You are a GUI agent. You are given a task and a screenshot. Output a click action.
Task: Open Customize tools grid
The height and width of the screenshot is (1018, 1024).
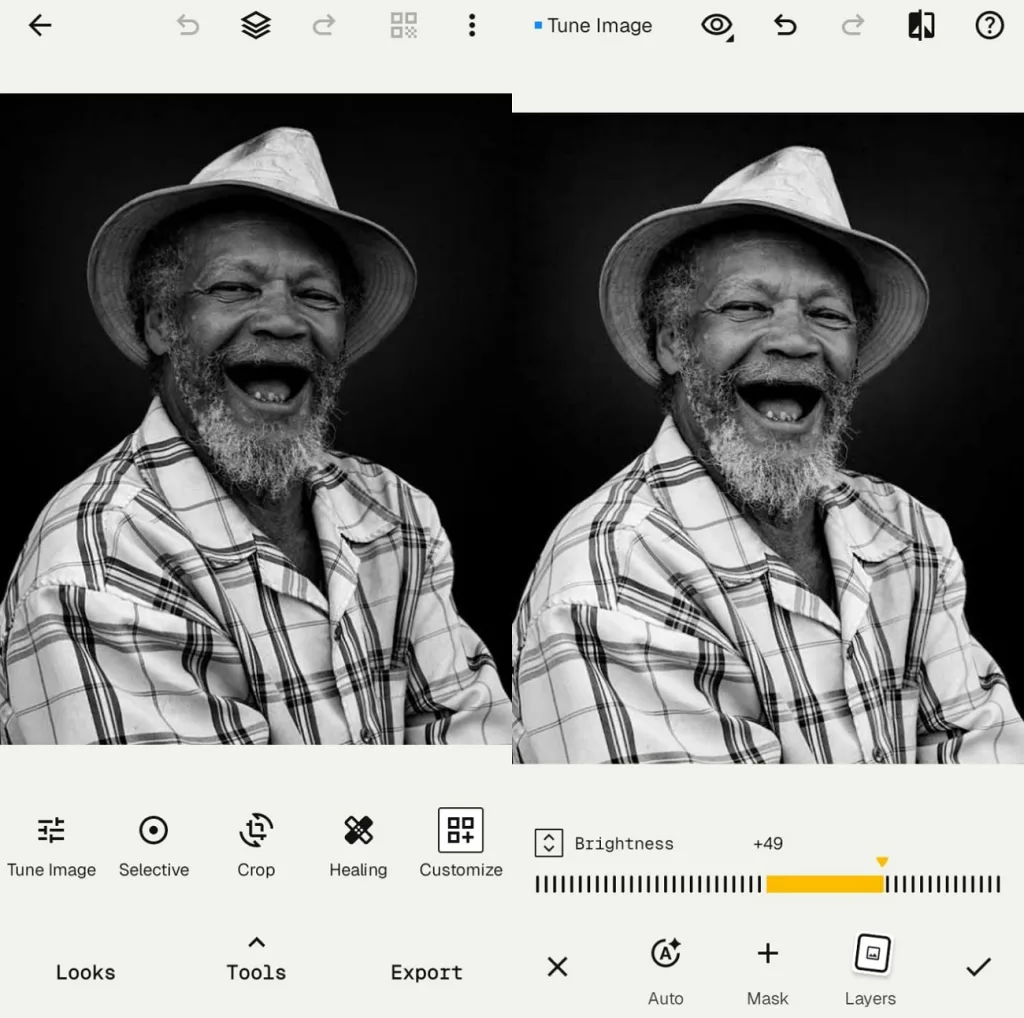pos(460,844)
